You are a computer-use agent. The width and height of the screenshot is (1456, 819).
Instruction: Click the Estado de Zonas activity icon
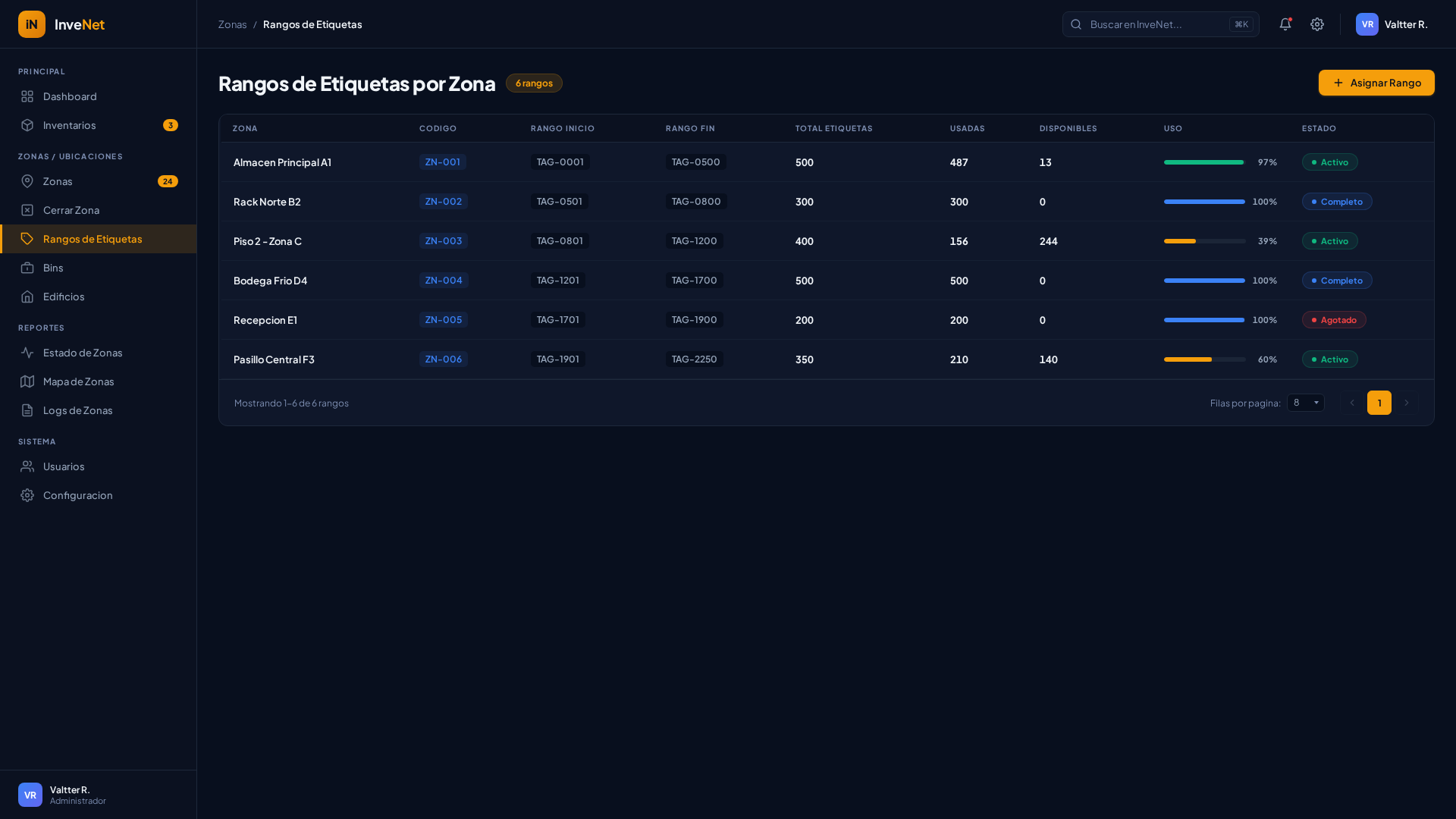(x=27, y=353)
